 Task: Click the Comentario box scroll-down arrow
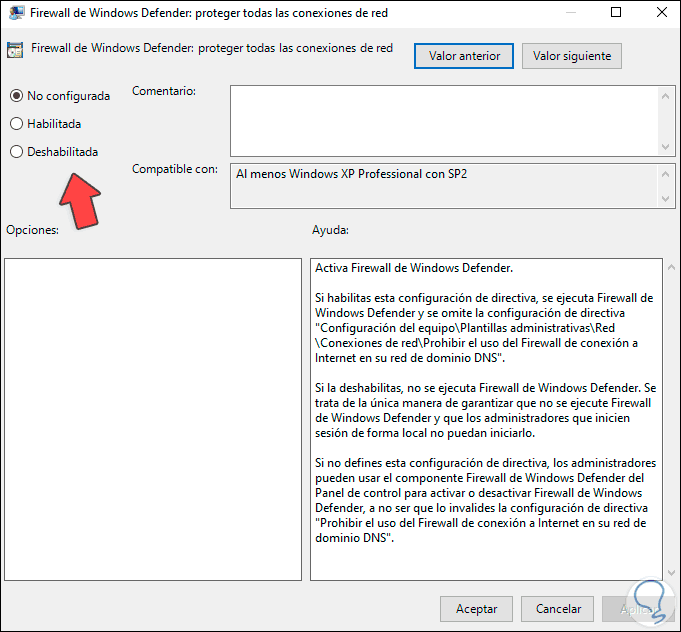point(665,147)
